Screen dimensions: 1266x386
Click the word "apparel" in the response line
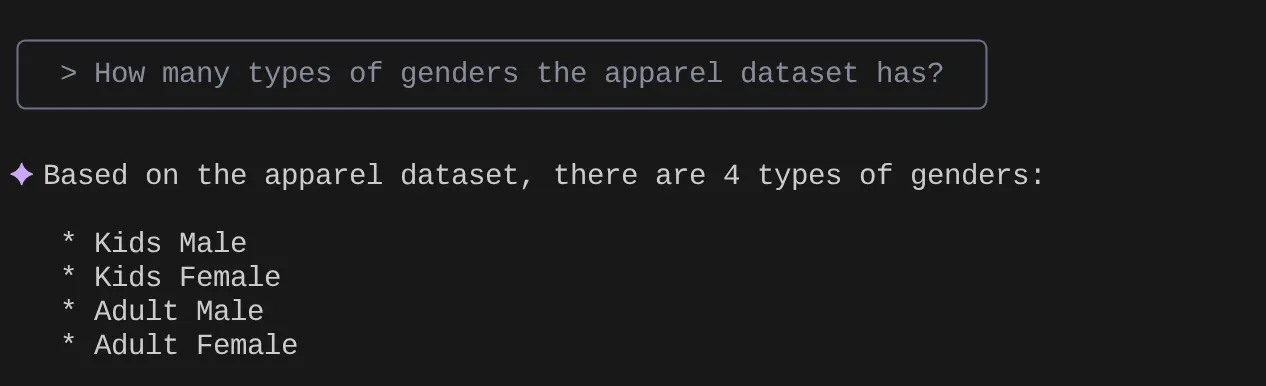pyautogui.click(x=323, y=177)
